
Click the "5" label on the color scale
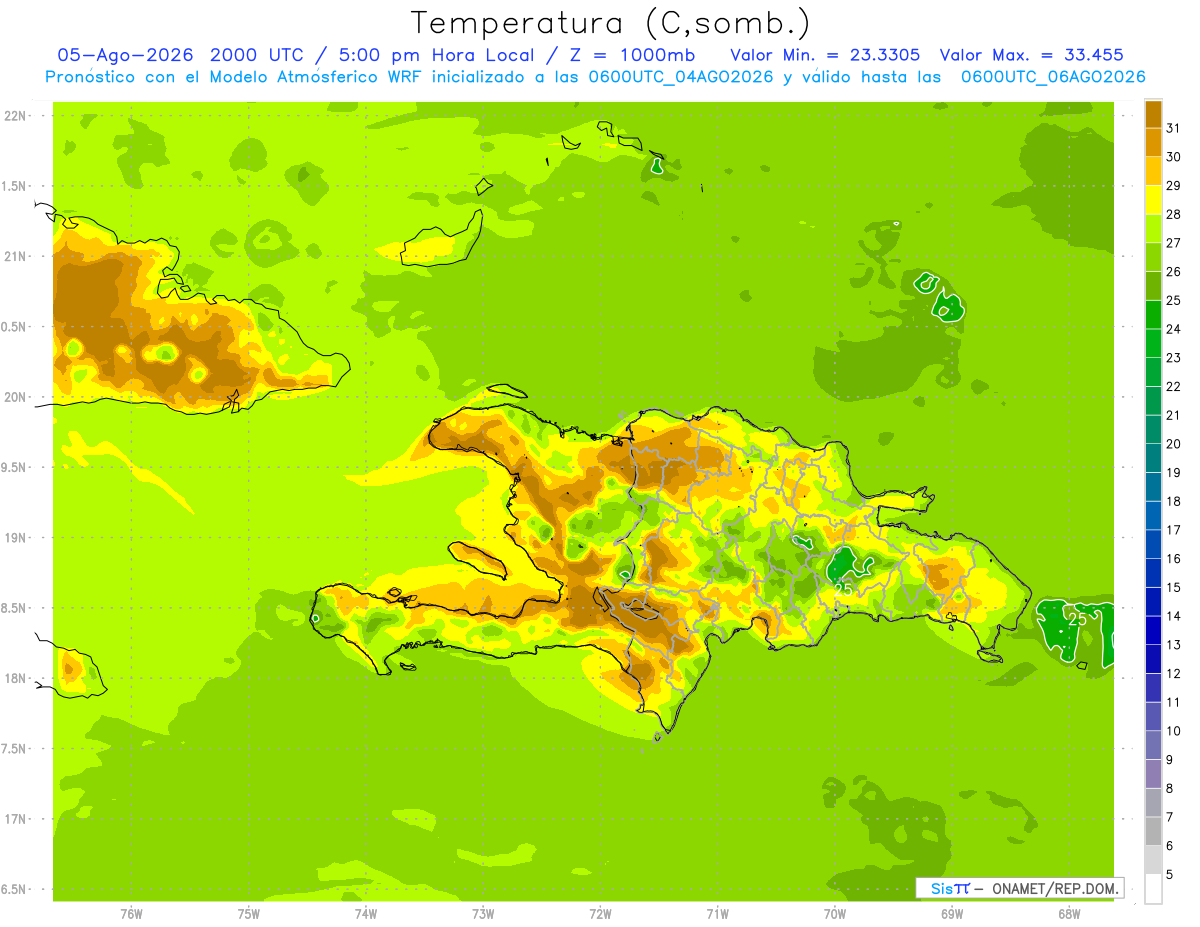pyautogui.click(x=1171, y=875)
